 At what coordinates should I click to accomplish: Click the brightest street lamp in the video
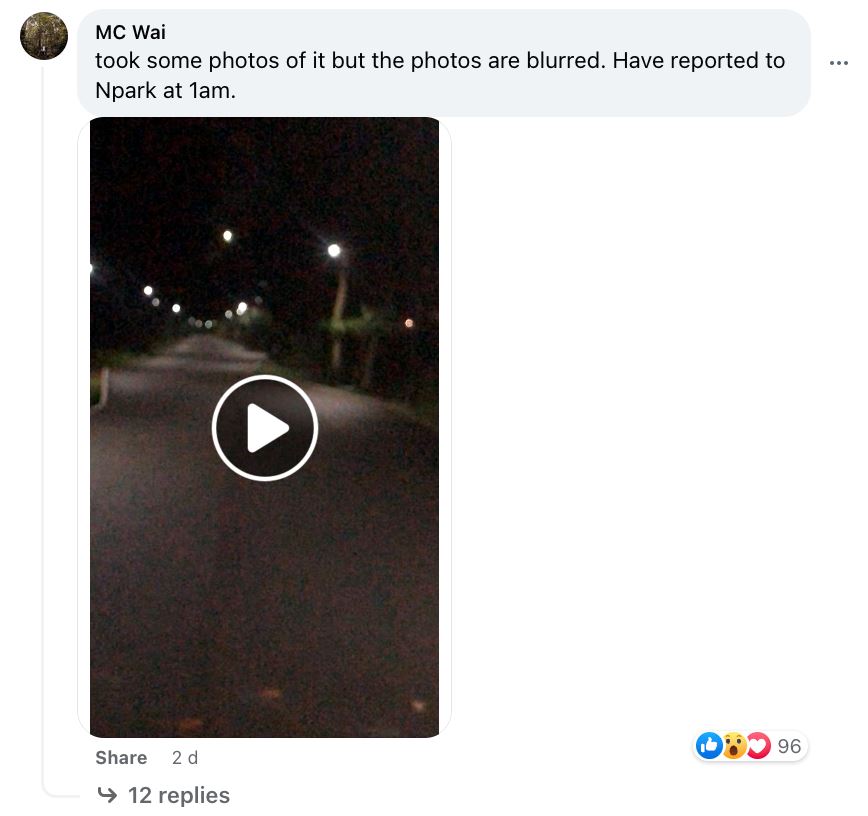click(334, 250)
